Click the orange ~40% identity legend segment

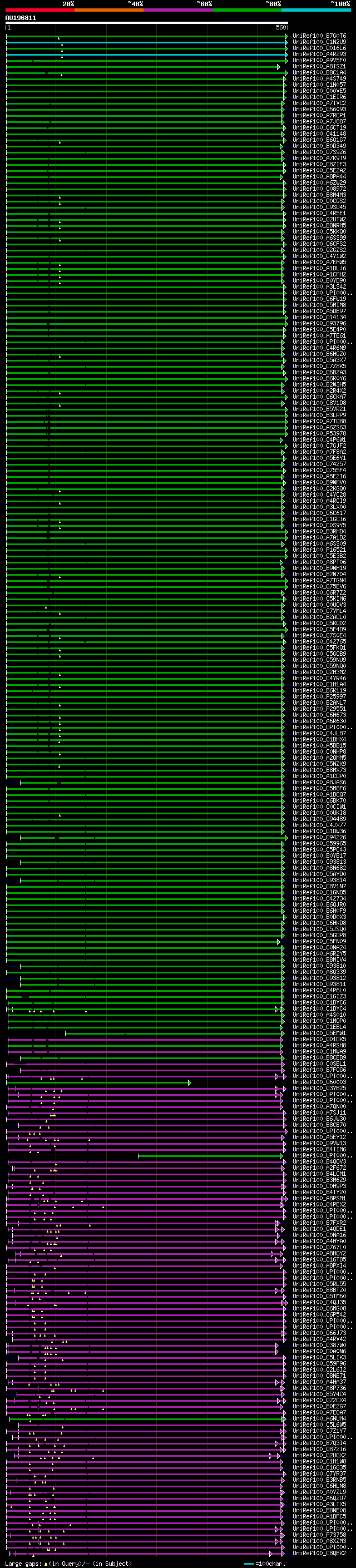[x=110, y=10]
